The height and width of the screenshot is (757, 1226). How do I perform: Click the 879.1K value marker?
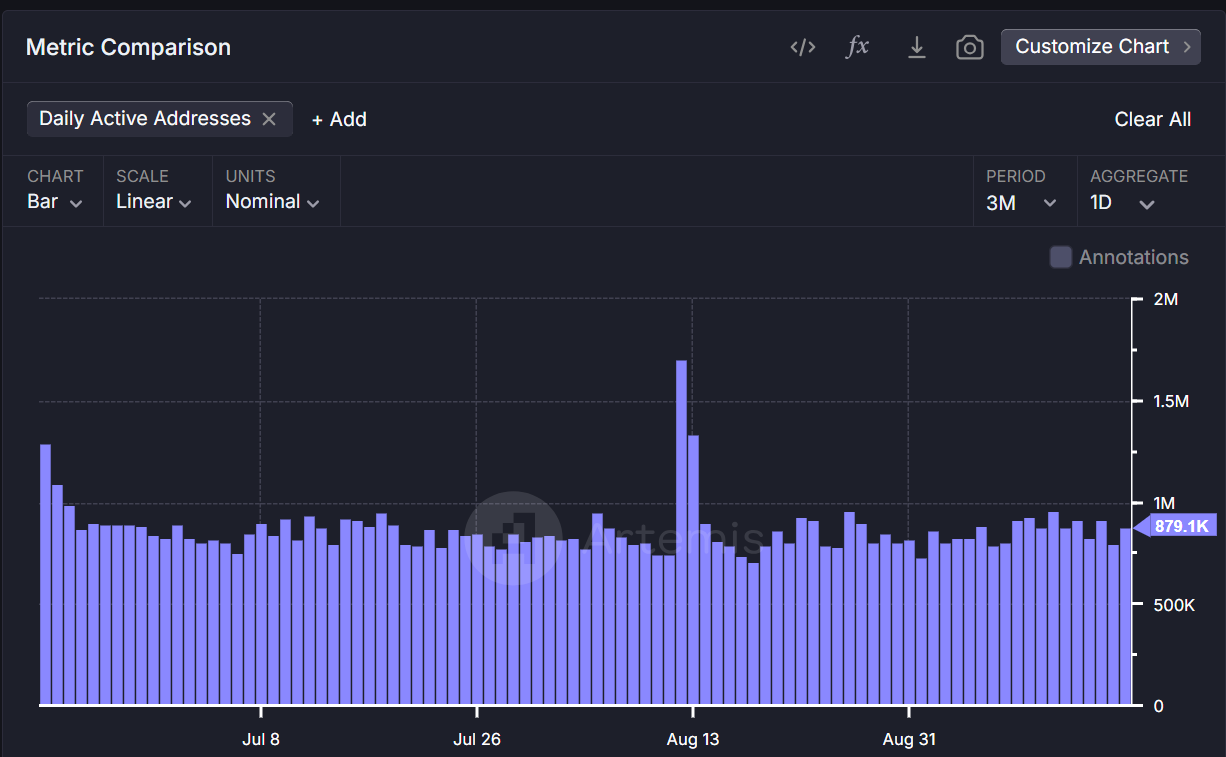(x=1180, y=524)
